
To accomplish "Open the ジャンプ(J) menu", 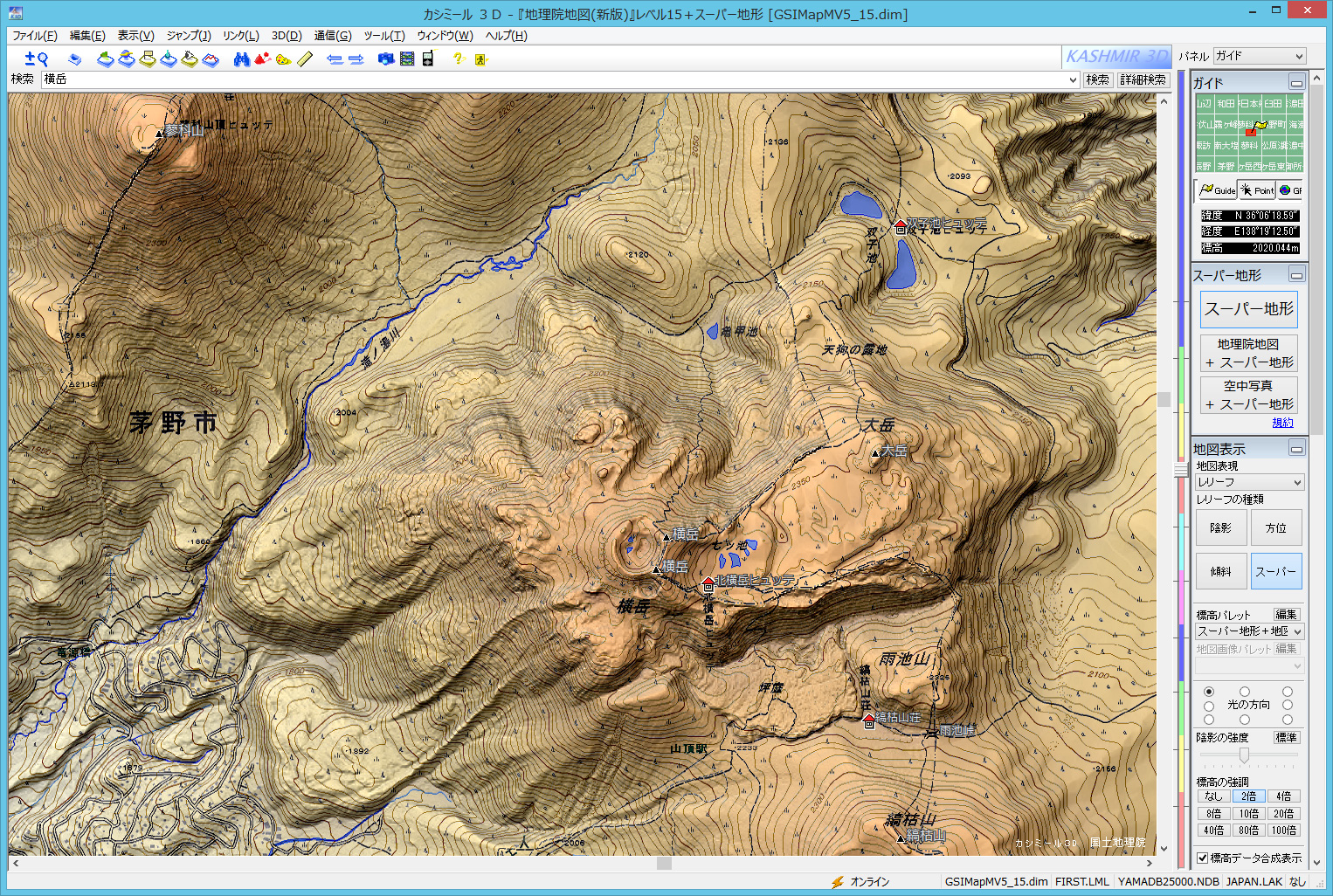I will (x=189, y=36).
